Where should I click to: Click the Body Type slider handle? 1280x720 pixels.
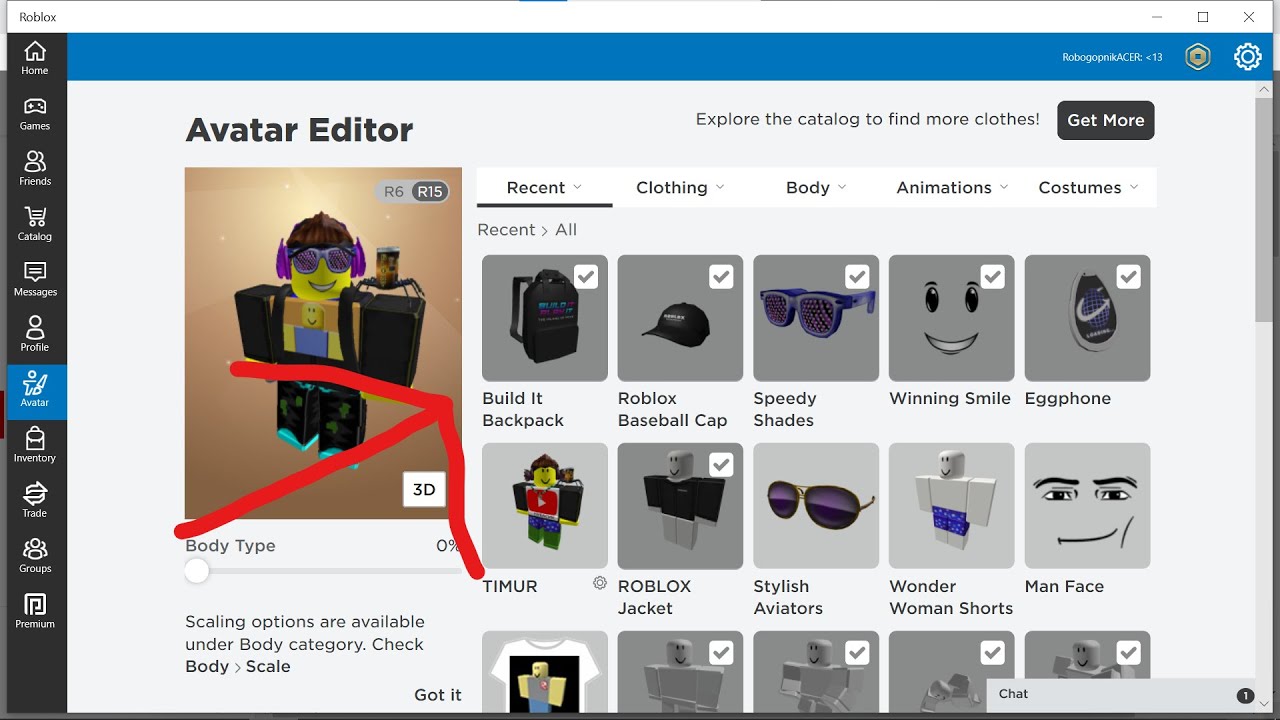pyautogui.click(x=197, y=571)
